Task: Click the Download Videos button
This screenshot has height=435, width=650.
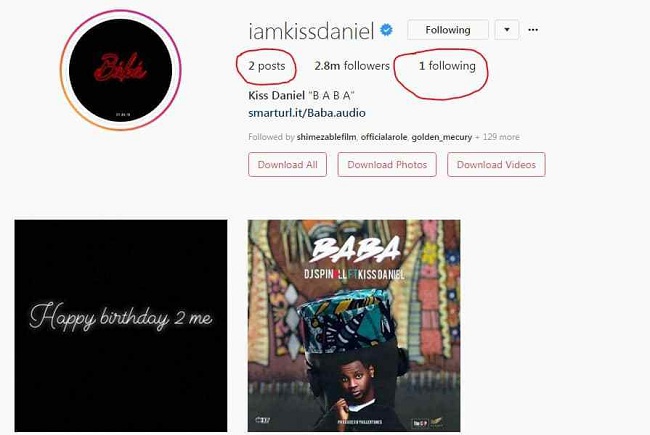Action: tap(496, 165)
